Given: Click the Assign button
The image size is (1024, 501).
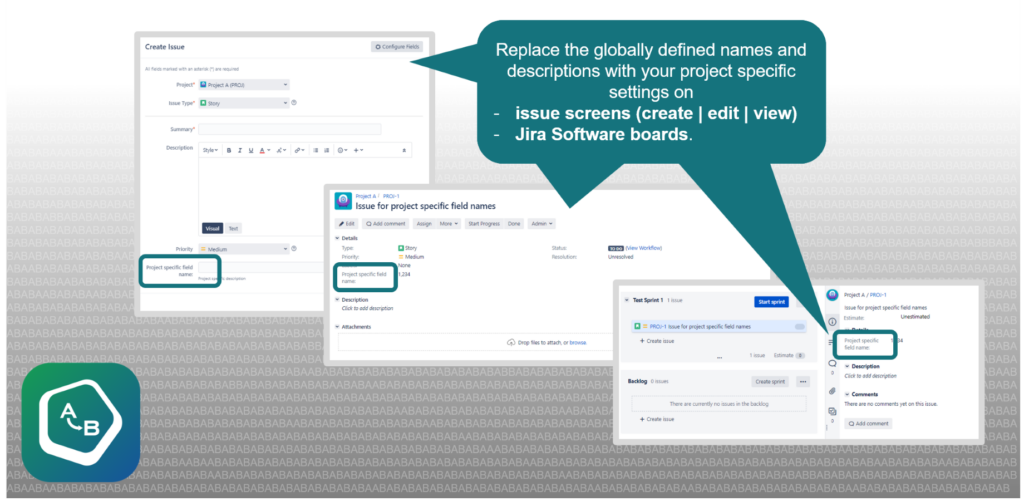Looking at the screenshot, I should [424, 223].
